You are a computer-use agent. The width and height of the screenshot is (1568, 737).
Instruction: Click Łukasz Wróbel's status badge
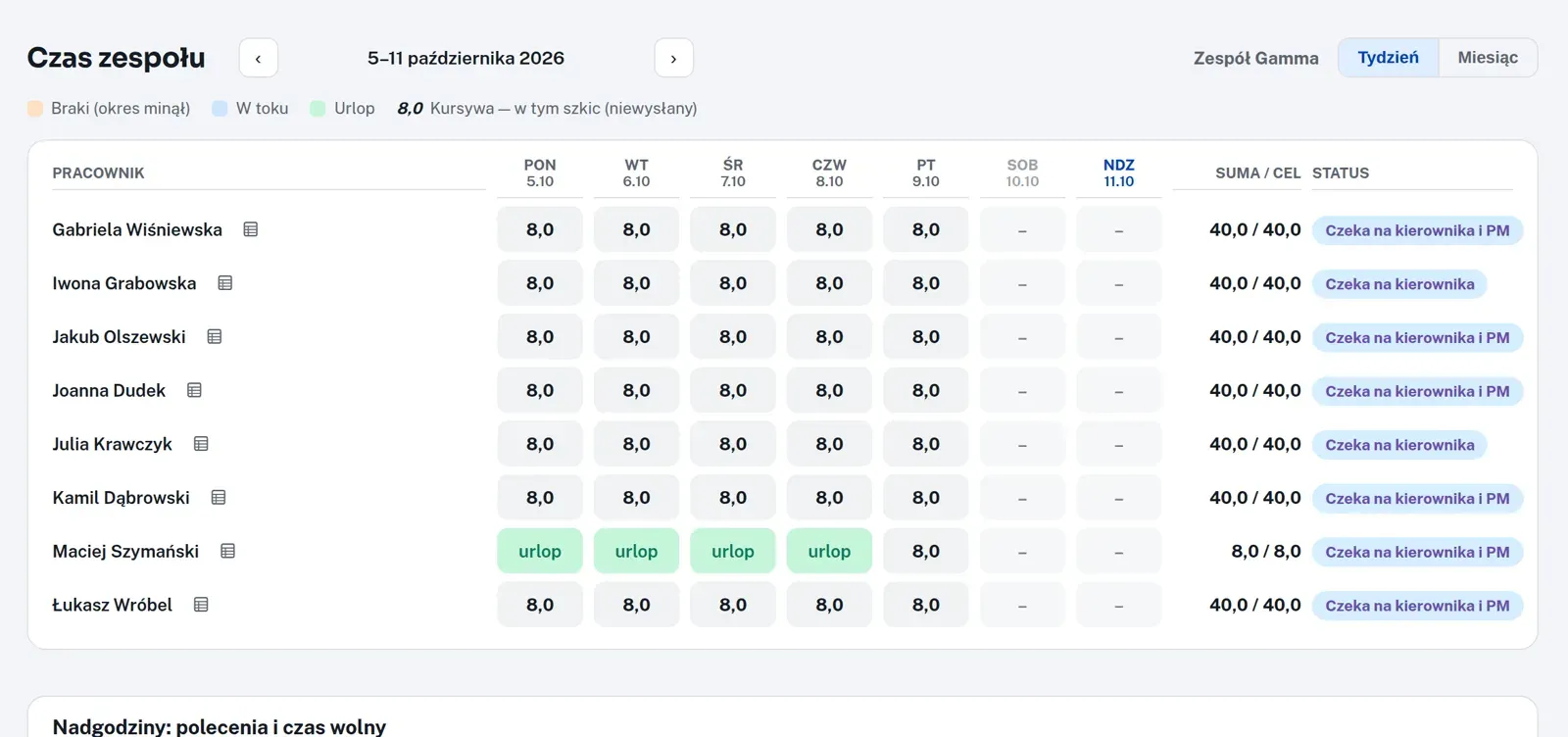1417,606
